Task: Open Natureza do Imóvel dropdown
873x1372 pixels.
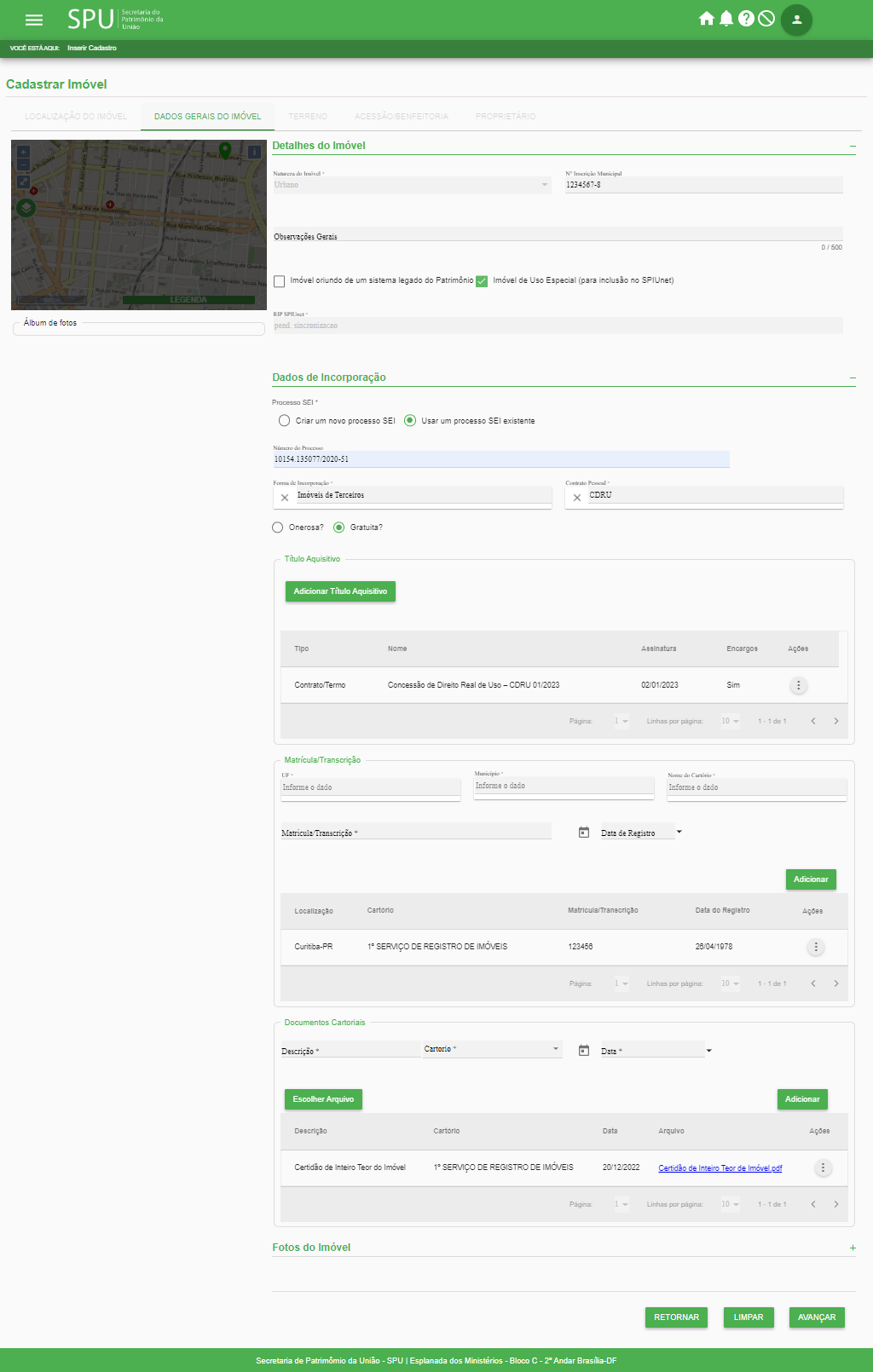Action: click(412, 185)
